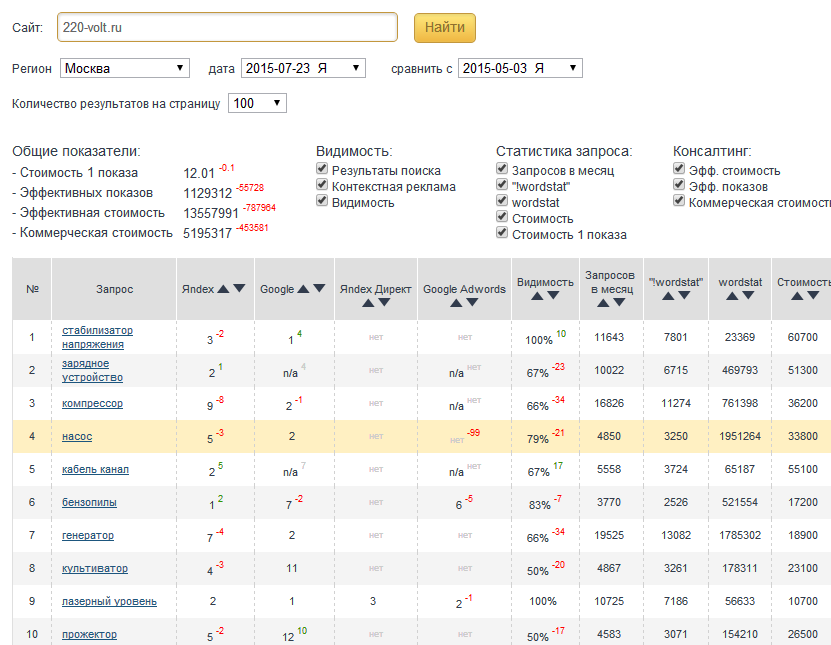Sort Яndex Директ column ascending arrow
The image size is (831, 645).
click(369, 302)
